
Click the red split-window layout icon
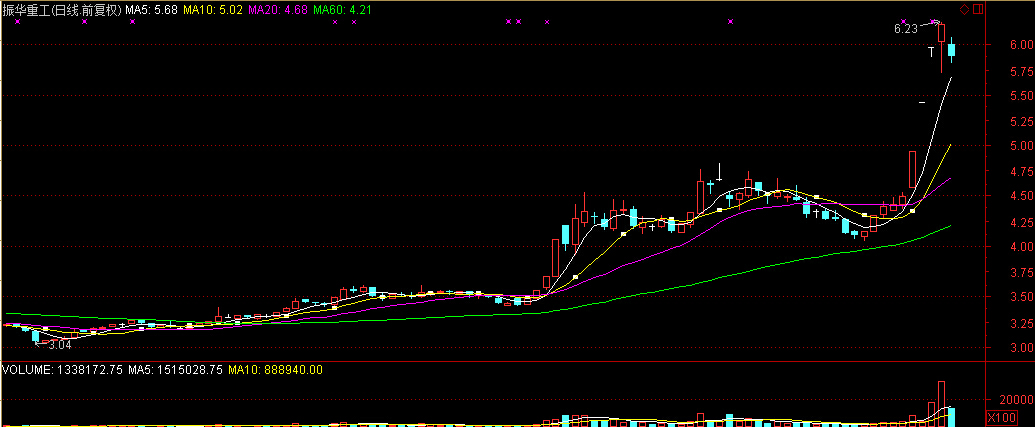[x=978, y=9]
